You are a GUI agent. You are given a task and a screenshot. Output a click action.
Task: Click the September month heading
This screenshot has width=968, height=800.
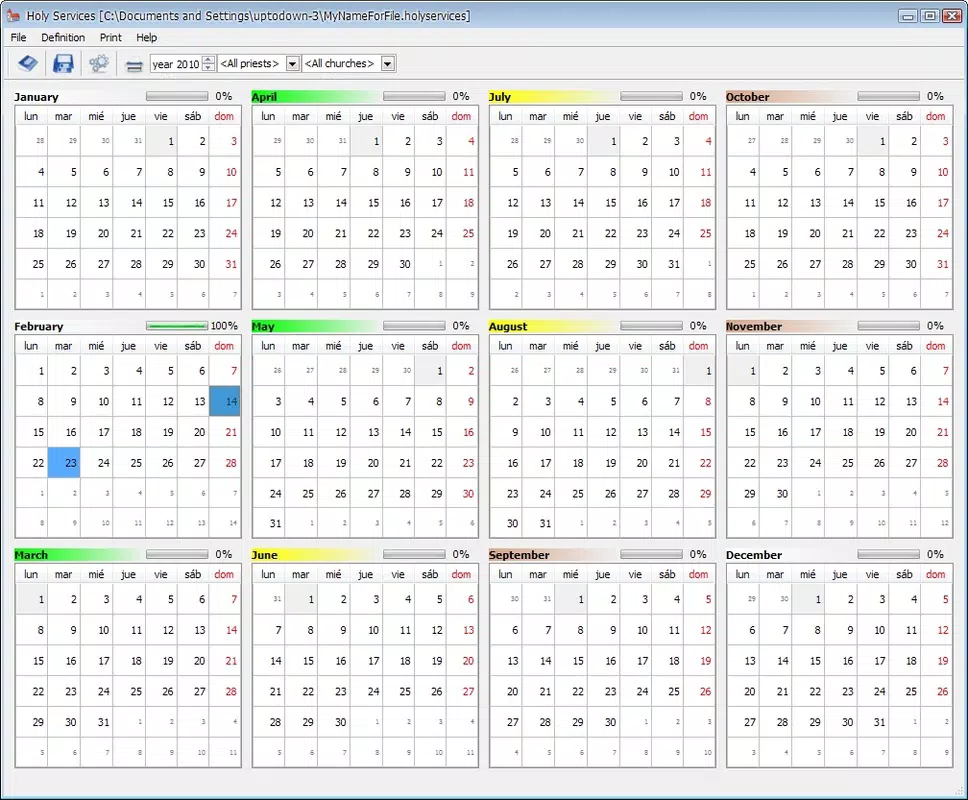coord(519,555)
